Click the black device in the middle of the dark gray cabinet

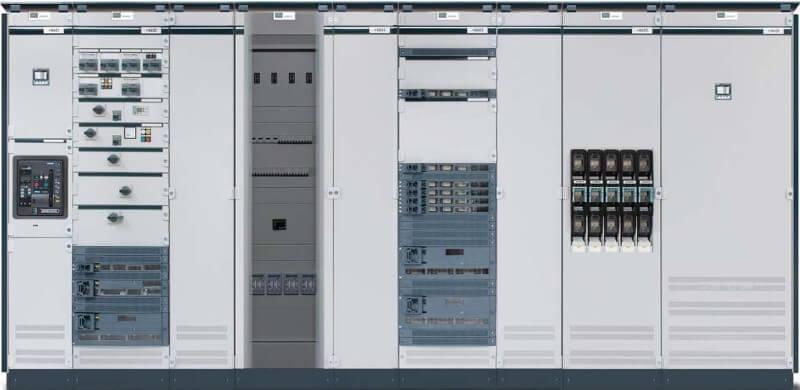279,224
